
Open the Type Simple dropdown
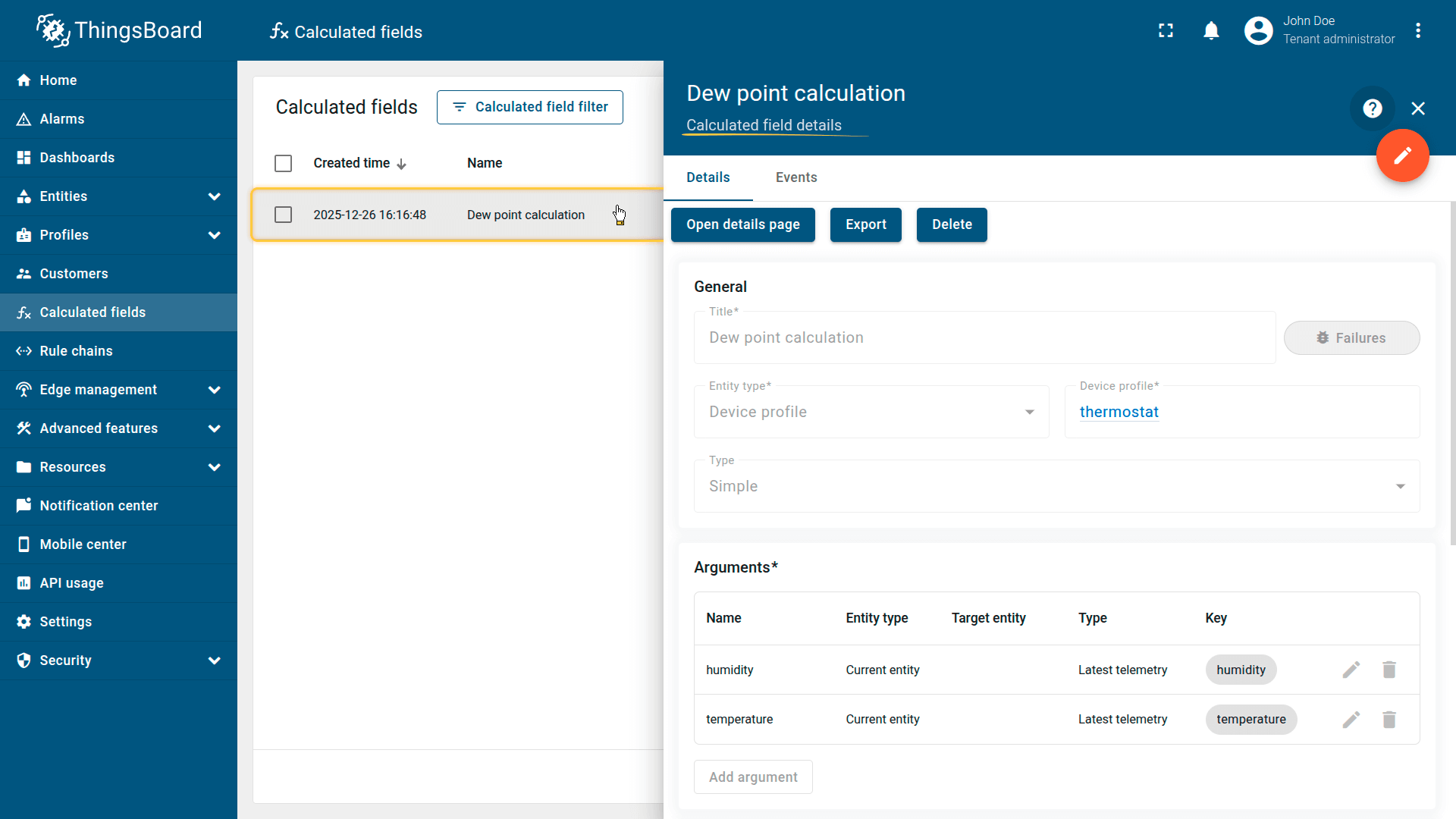point(1056,486)
